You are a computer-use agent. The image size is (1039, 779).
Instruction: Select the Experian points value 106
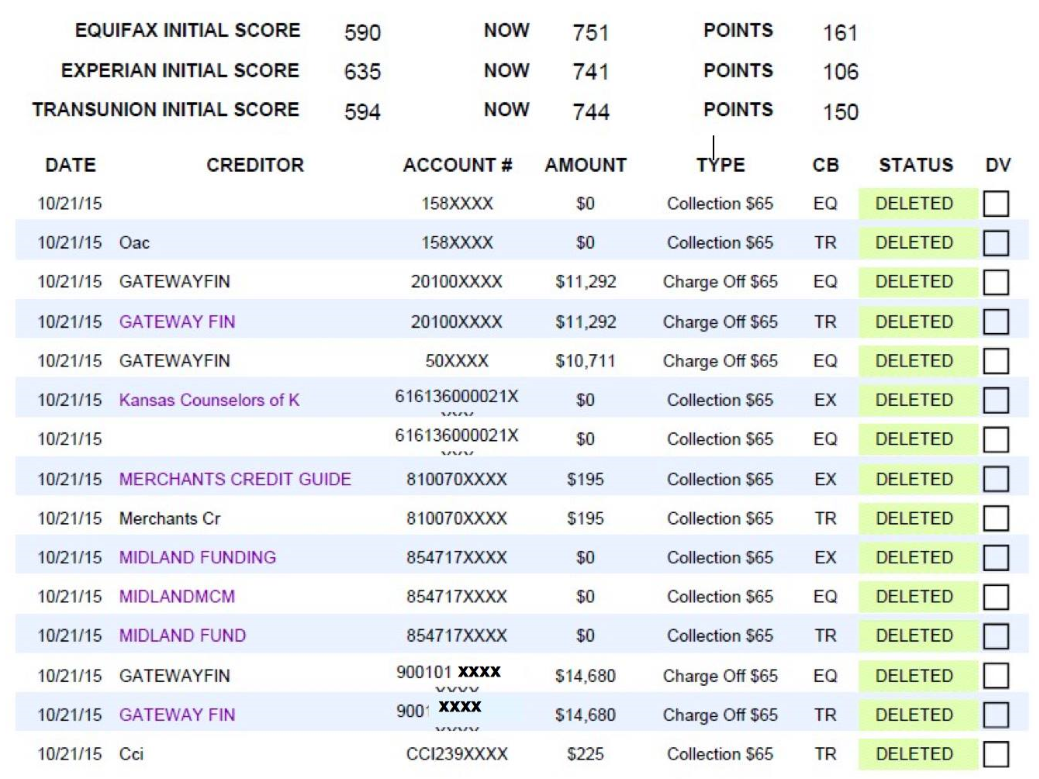[840, 72]
